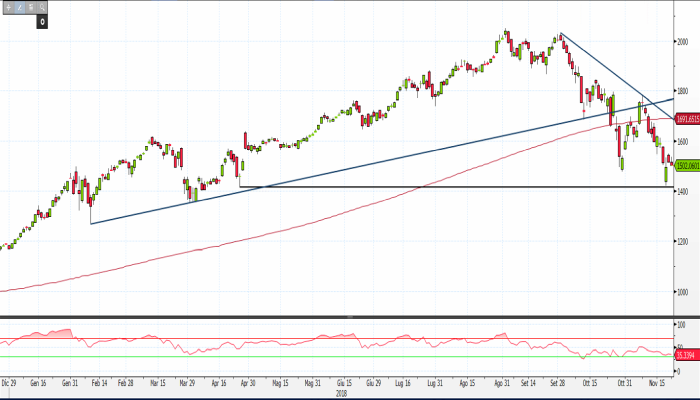Click the green oversold line in RSI panel
Viewport: 700px width, 400px height.
click(300, 357)
